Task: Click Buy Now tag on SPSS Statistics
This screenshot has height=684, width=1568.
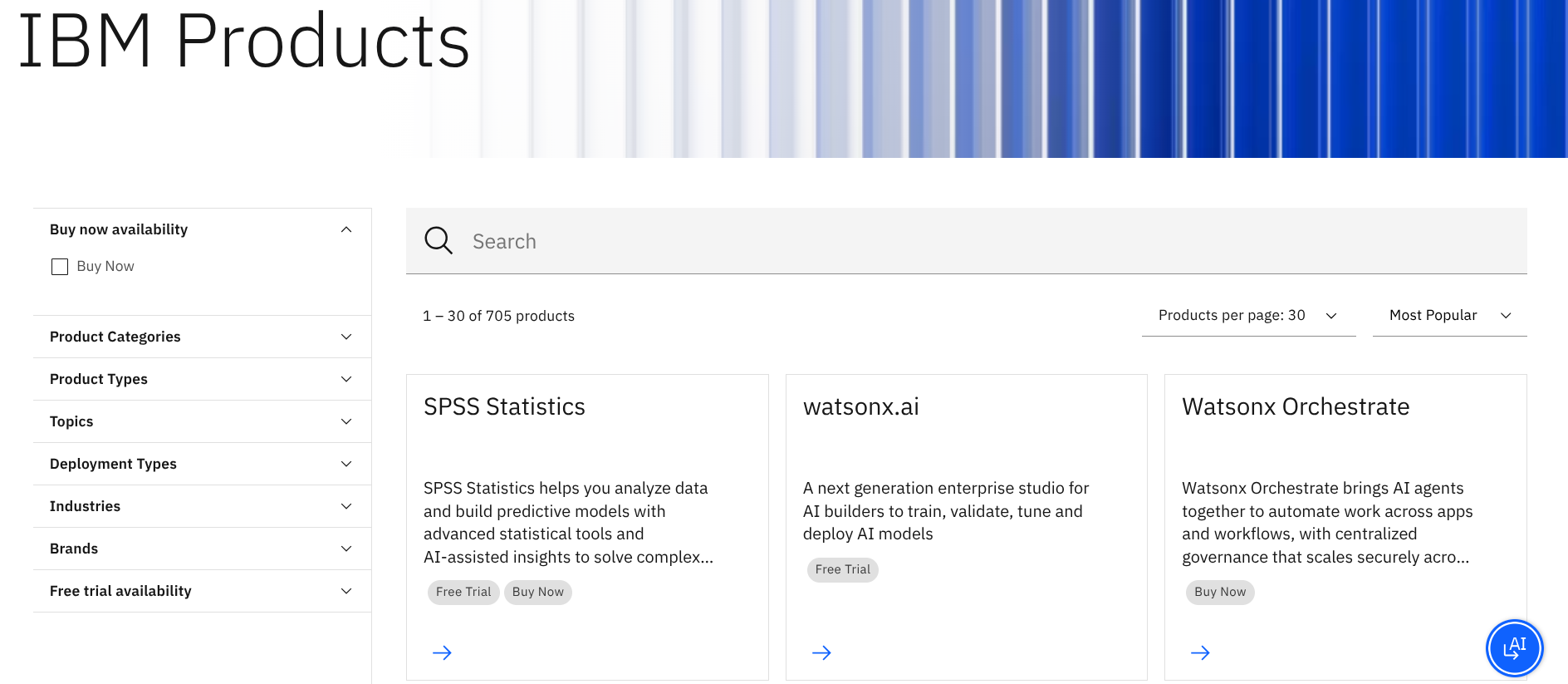Action: [538, 592]
